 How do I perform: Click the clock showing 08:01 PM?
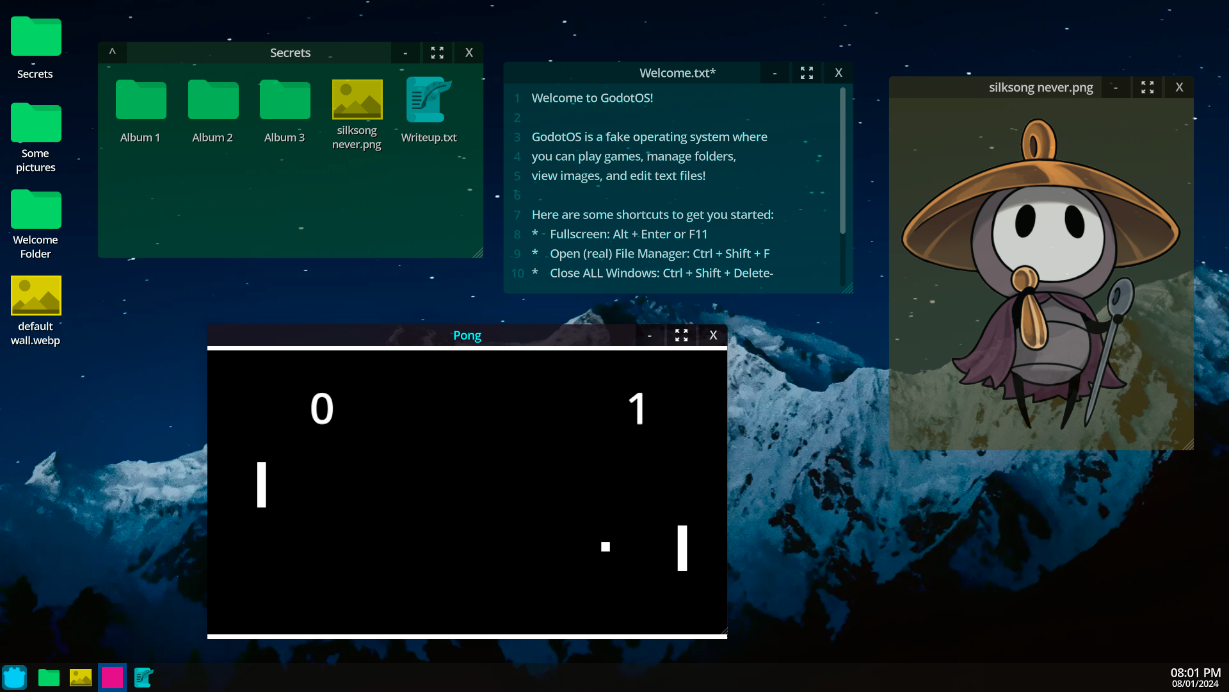(1195, 672)
